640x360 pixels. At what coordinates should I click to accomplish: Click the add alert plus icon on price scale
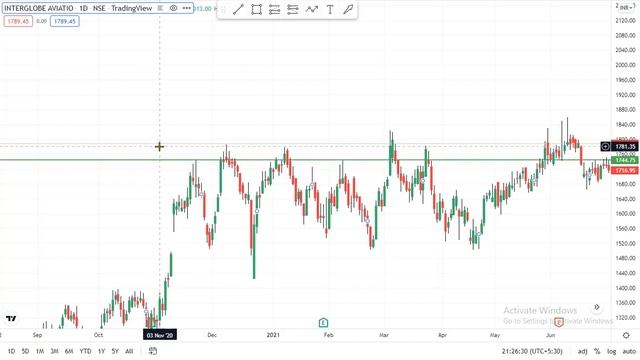coord(605,146)
